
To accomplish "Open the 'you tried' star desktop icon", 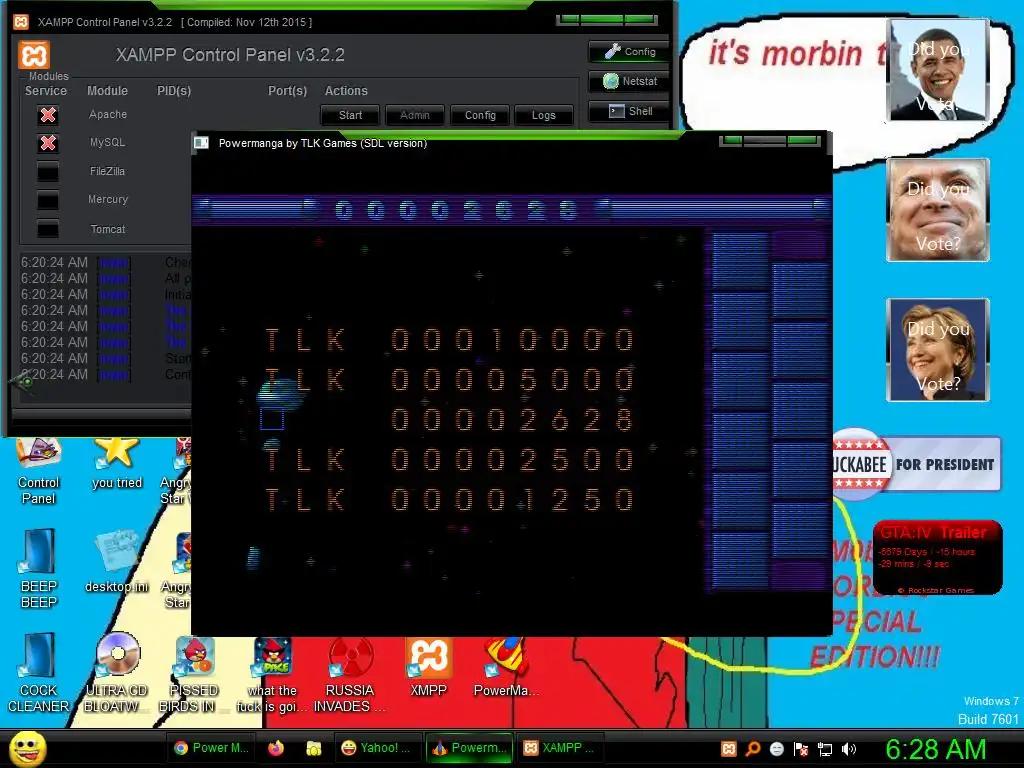I will coord(117,464).
